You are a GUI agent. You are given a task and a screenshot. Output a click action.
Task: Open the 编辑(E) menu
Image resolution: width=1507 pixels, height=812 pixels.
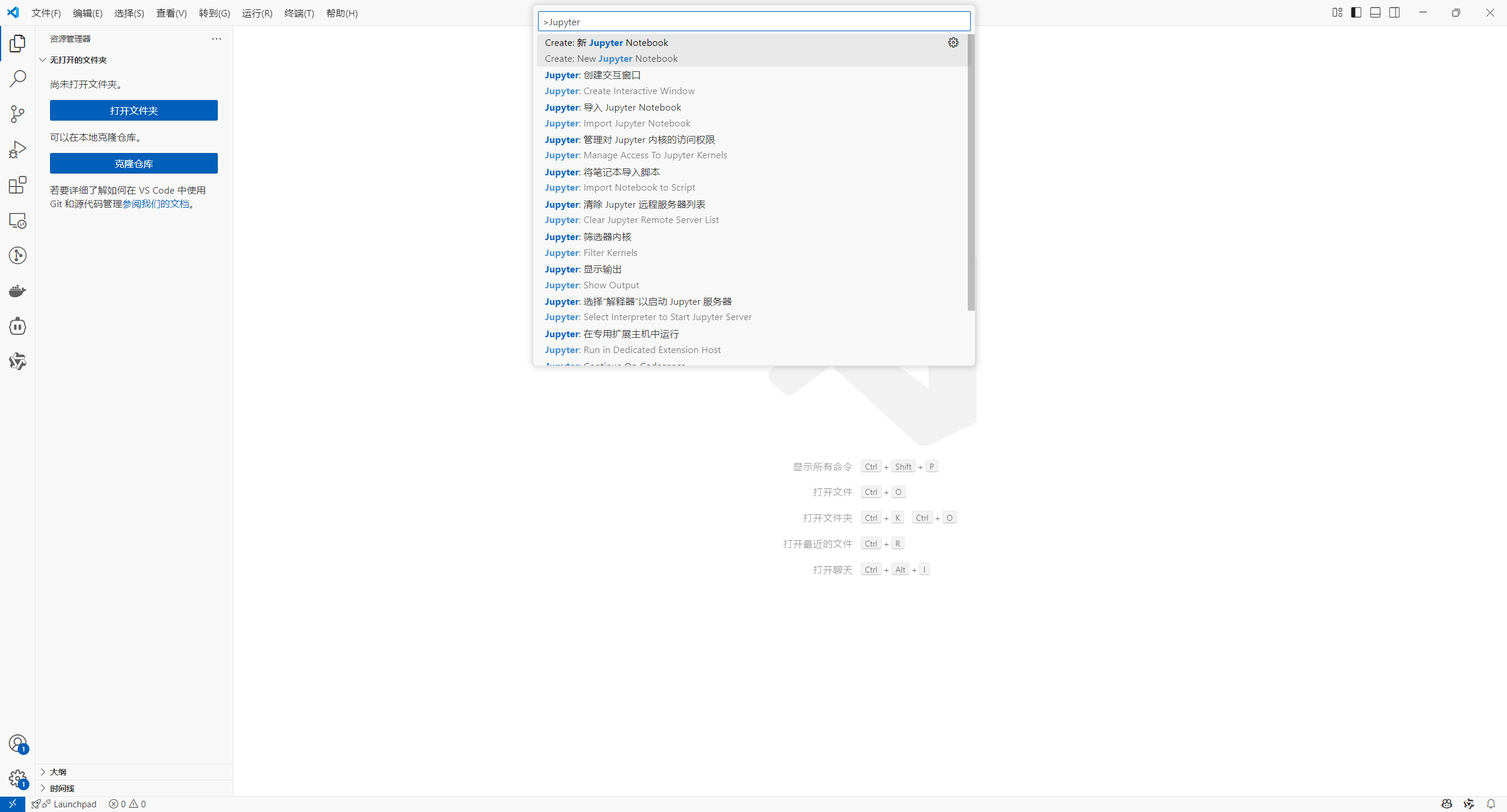click(x=88, y=13)
